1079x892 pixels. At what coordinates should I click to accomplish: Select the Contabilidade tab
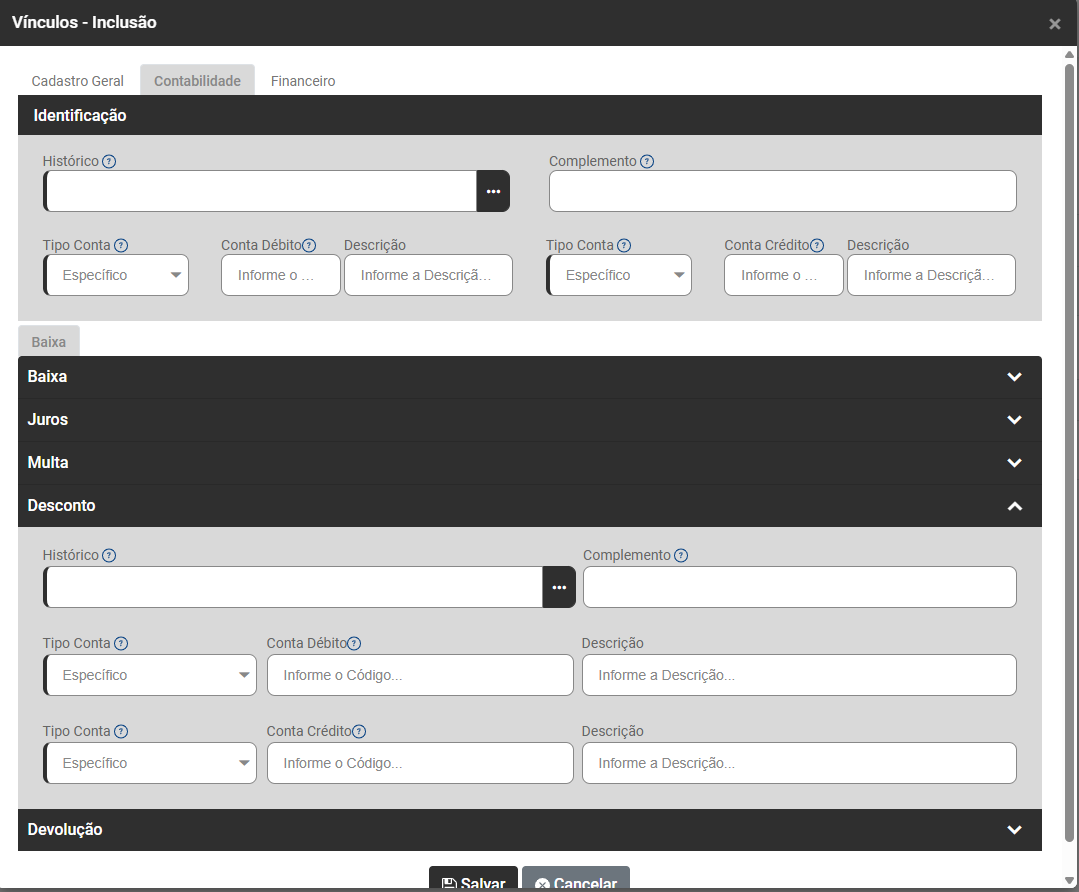[x=197, y=81]
